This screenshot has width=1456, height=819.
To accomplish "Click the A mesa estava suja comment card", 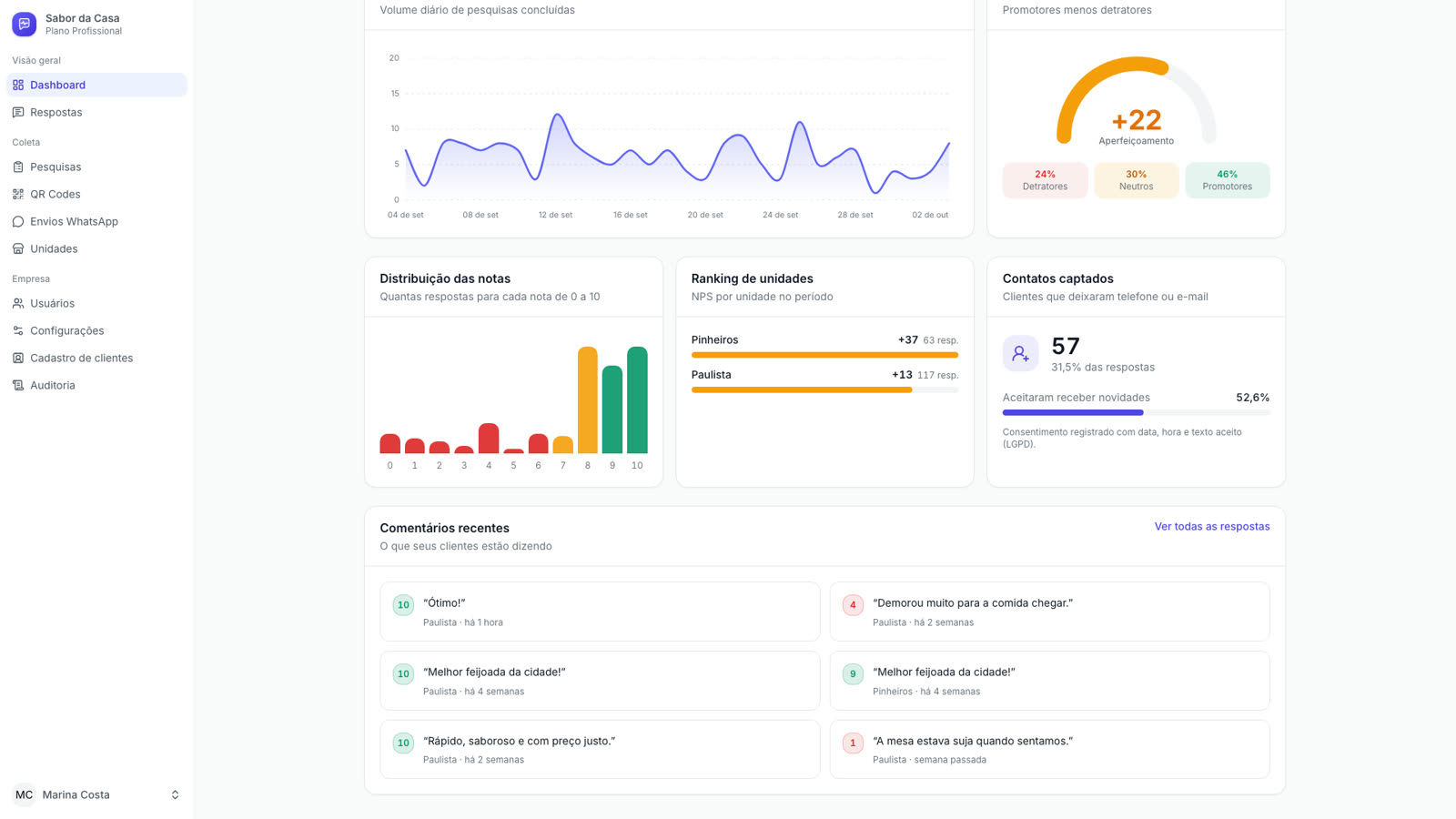I will [x=1049, y=749].
